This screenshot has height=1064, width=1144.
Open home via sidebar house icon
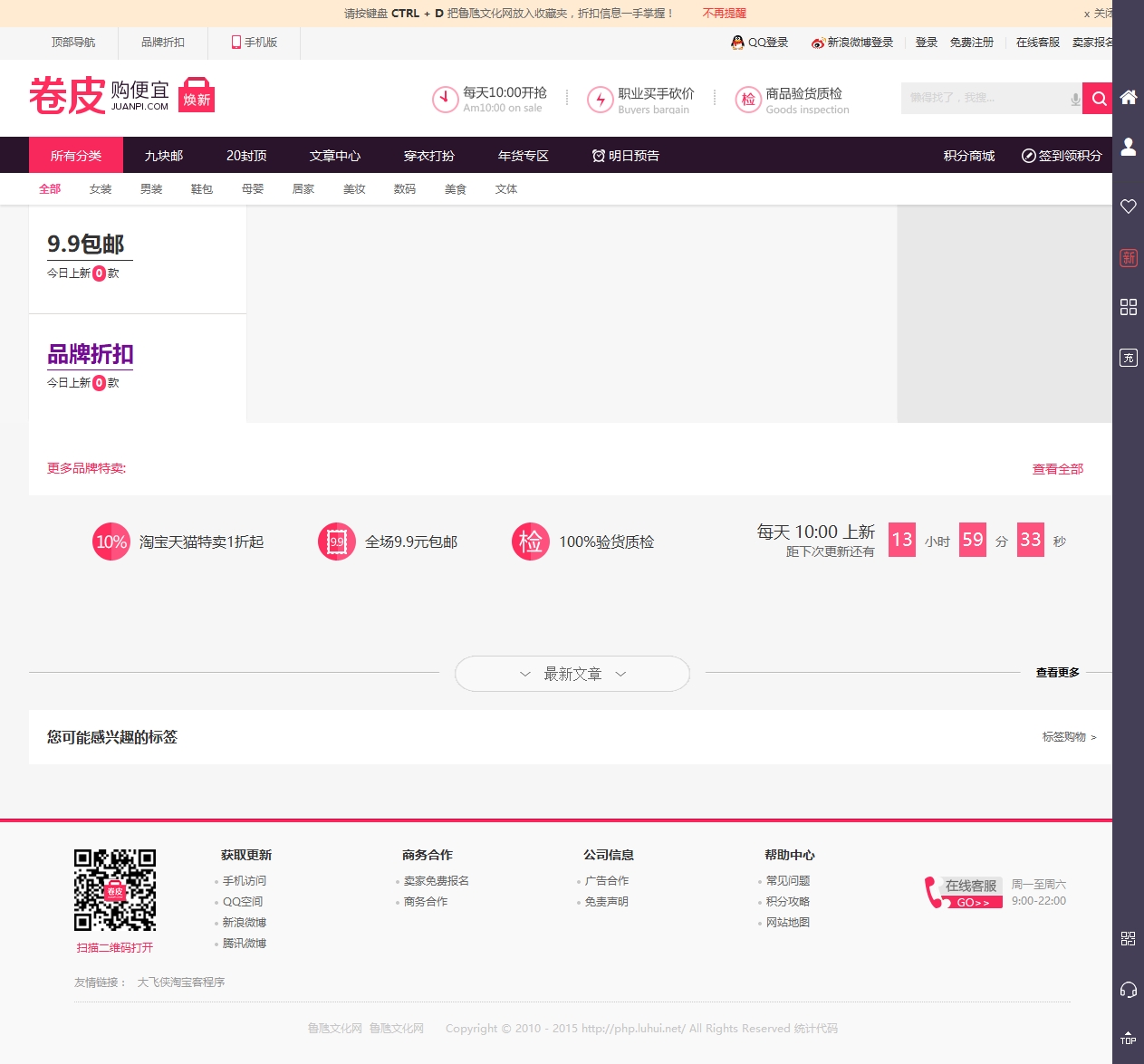pos(1129,98)
